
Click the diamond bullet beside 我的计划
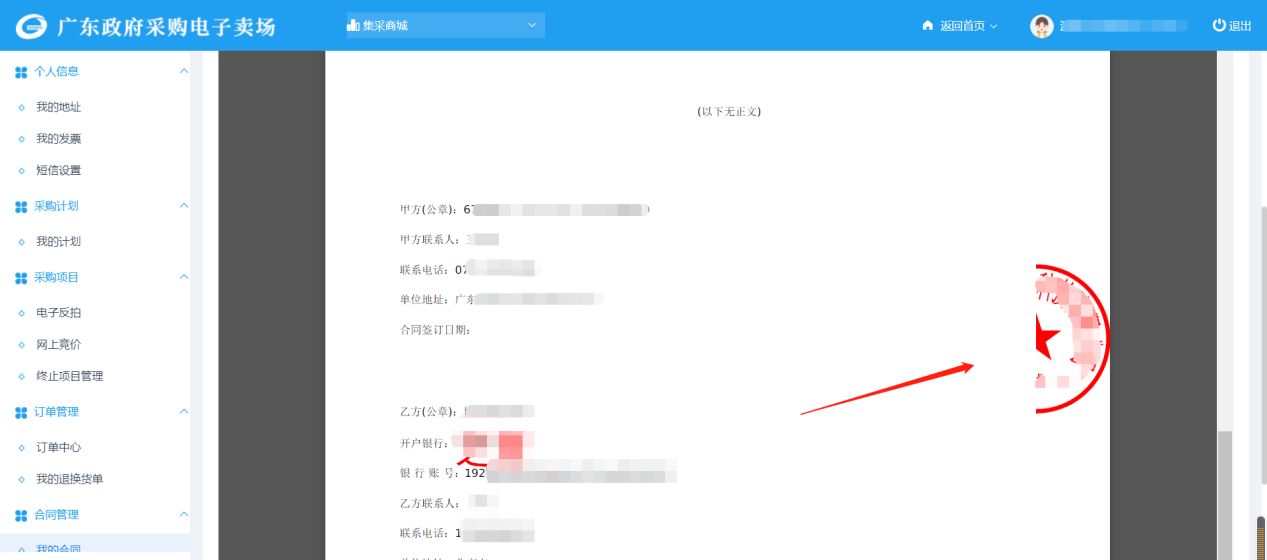tap(22, 242)
